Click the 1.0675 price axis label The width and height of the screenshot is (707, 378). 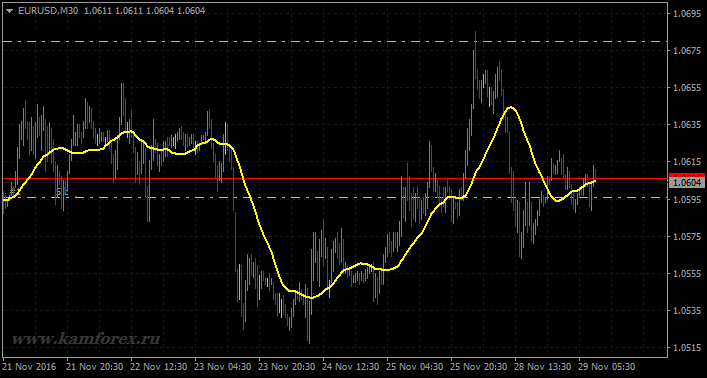pyautogui.click(x=687, y=51)
